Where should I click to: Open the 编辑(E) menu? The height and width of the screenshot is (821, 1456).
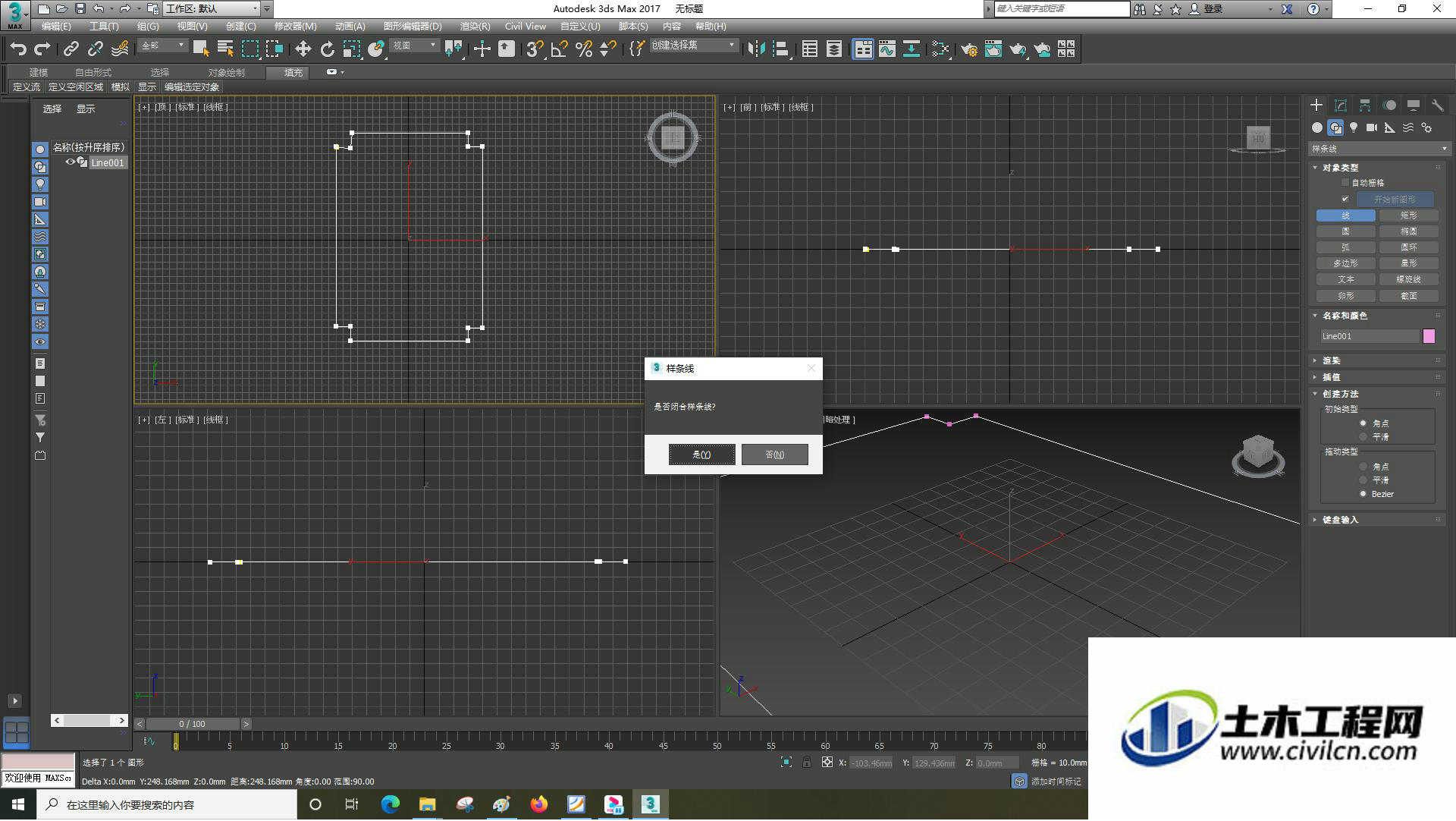(x=56, y=27)
